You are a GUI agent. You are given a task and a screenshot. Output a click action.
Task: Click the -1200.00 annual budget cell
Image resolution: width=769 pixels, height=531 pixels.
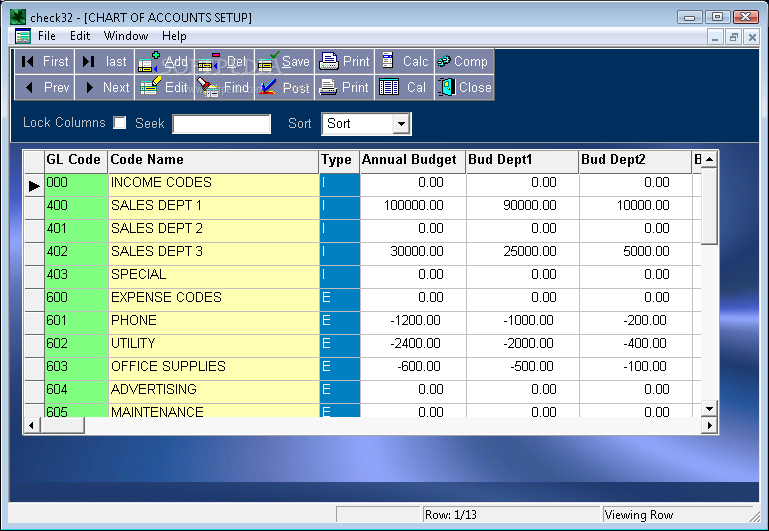point(413,323)
